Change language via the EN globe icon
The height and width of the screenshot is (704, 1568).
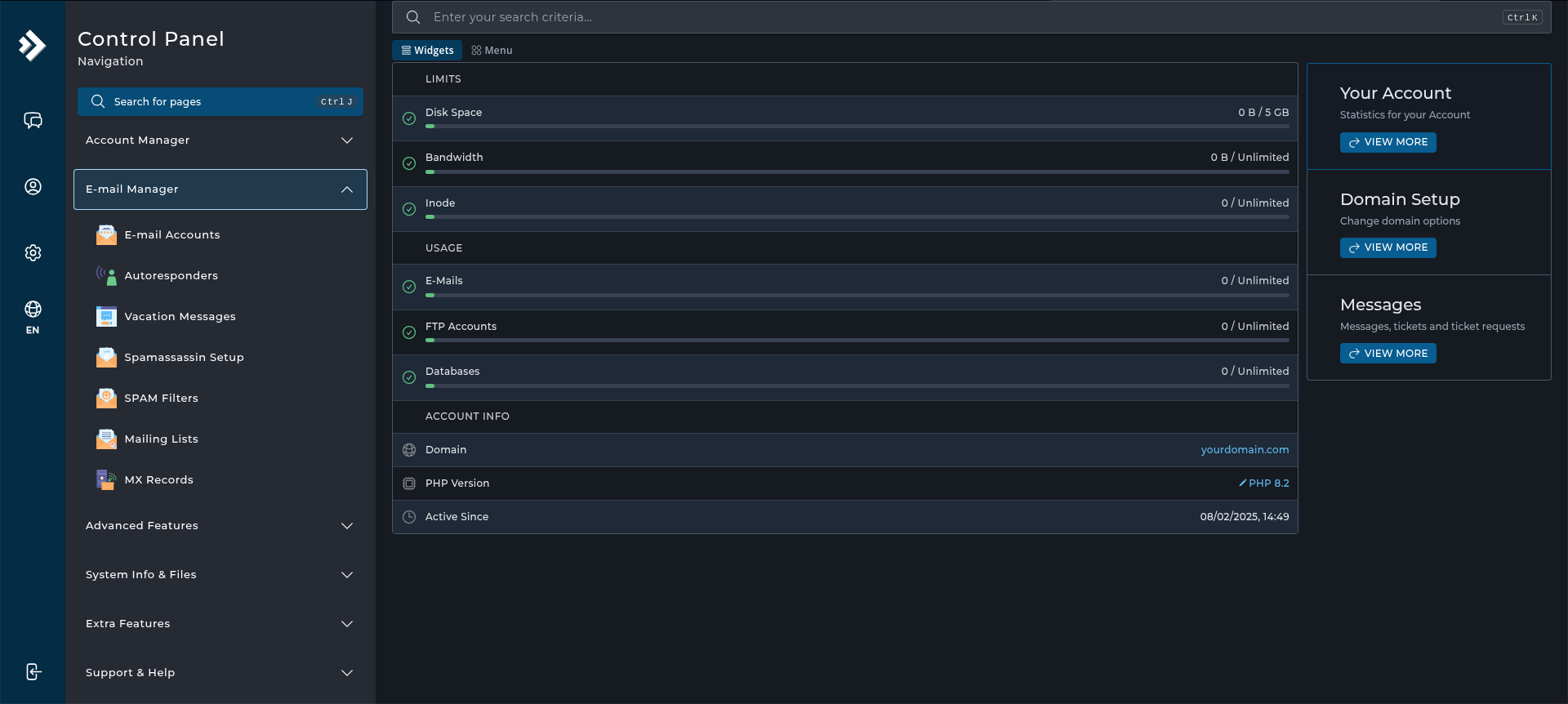click(x=33, y=317)
